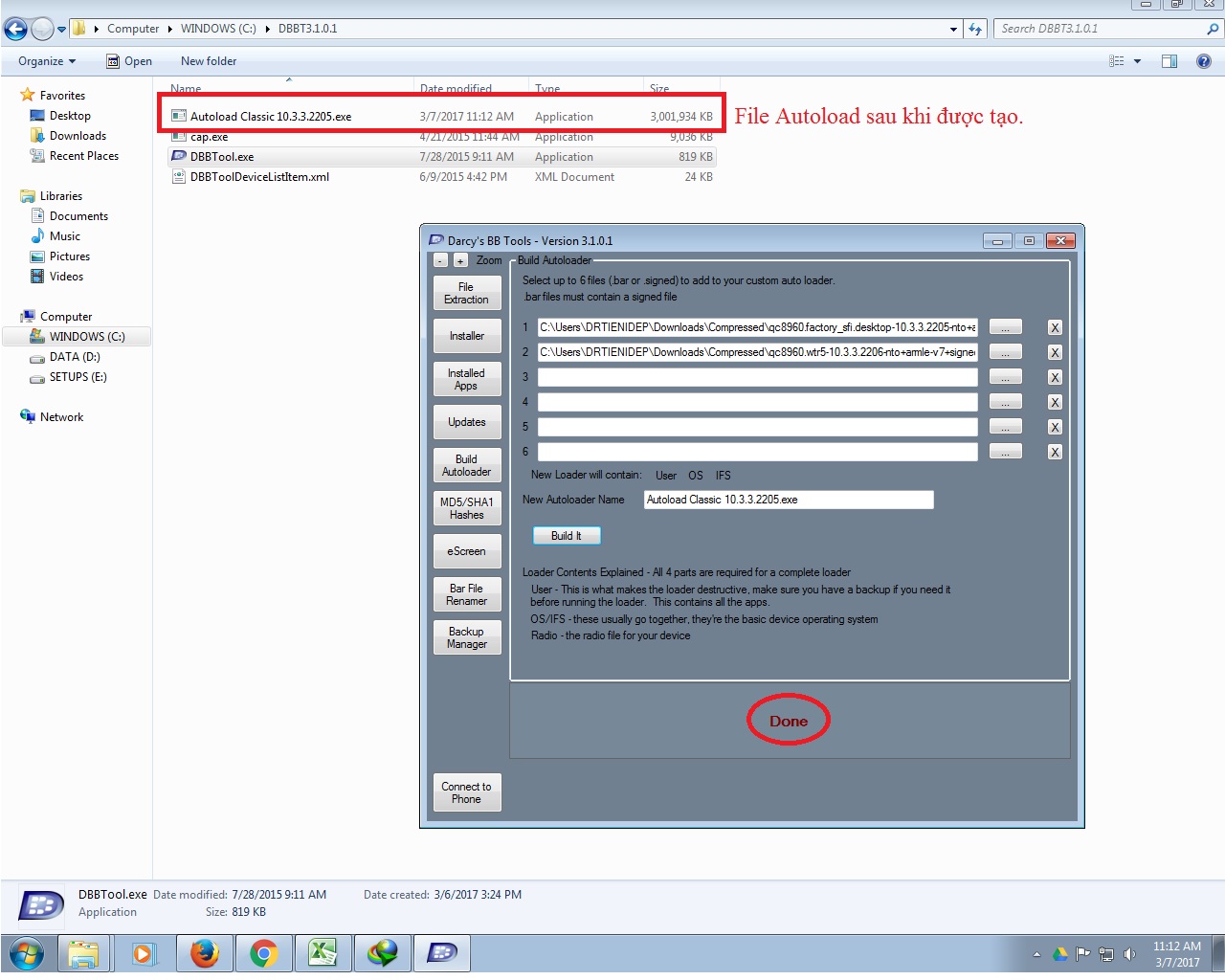1225x980 pixels.
Task: Open the Build Autoloader section
Action: pyautogui.click(x=466, y=465)
